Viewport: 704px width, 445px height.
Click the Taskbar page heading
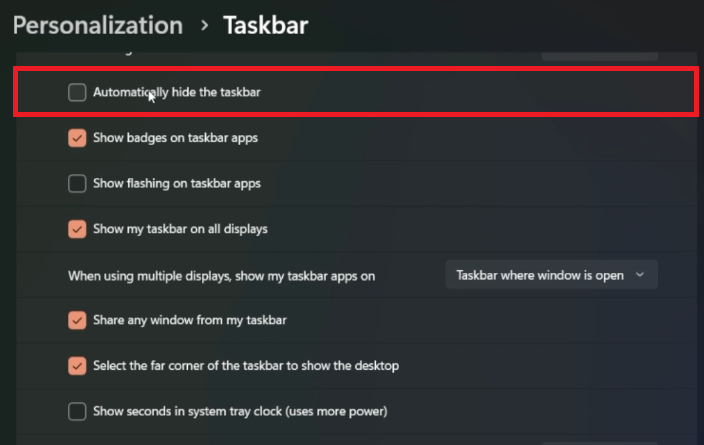click(267, 25)
